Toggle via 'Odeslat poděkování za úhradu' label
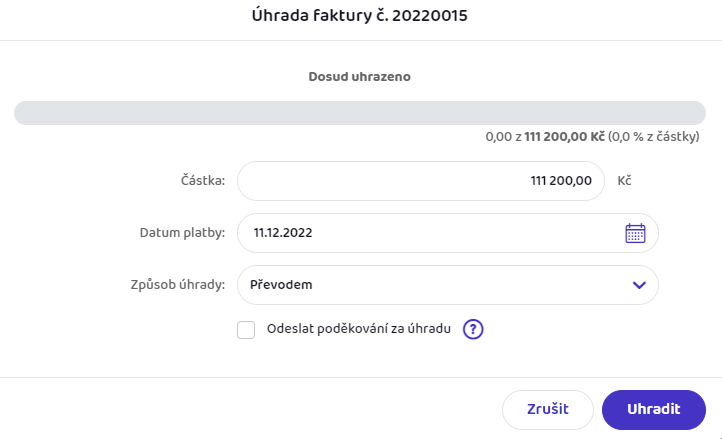This screenshot has height=439, width=722. 359,329
